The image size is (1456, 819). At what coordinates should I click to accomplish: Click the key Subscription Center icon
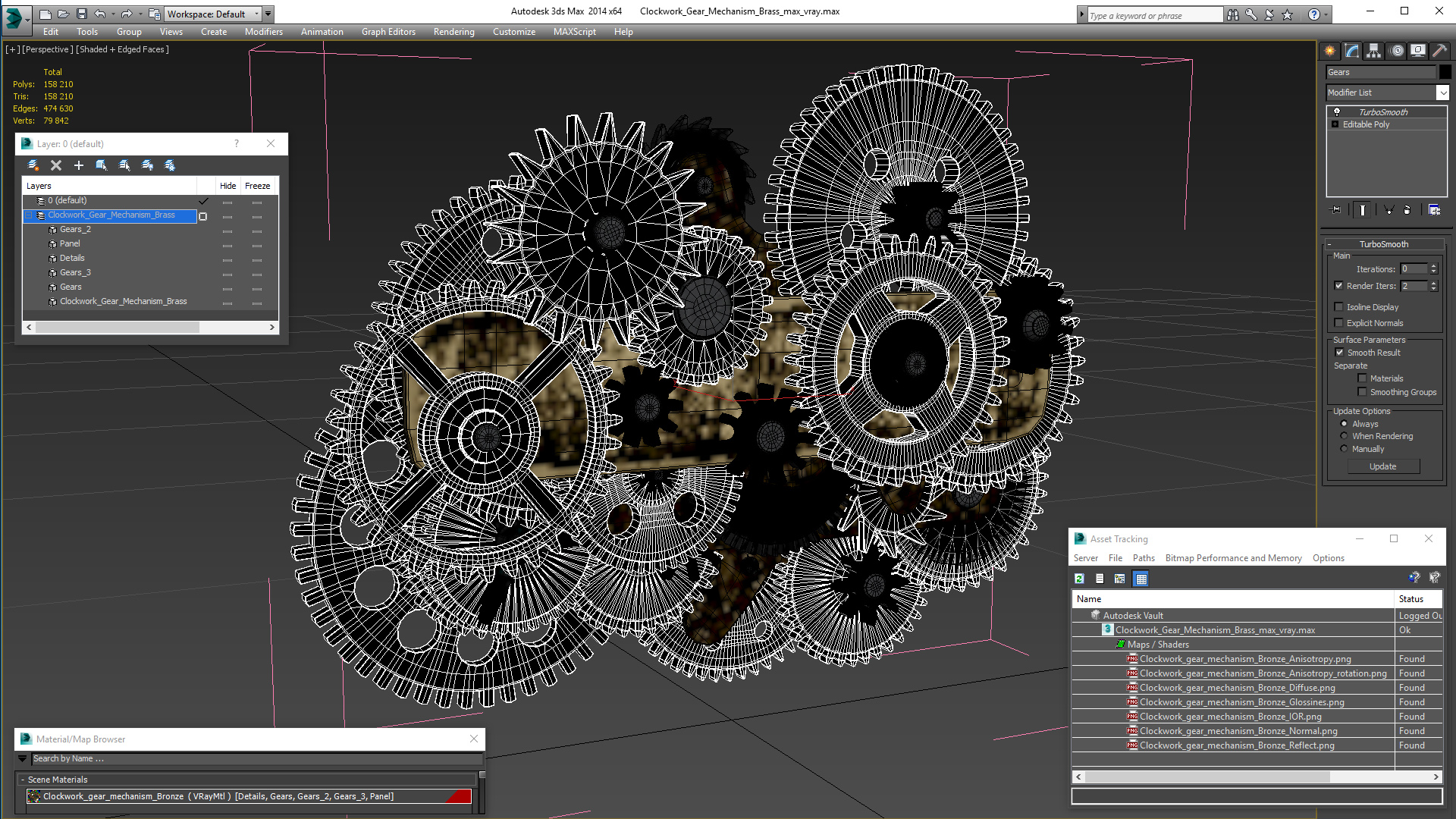point(1251,14)
